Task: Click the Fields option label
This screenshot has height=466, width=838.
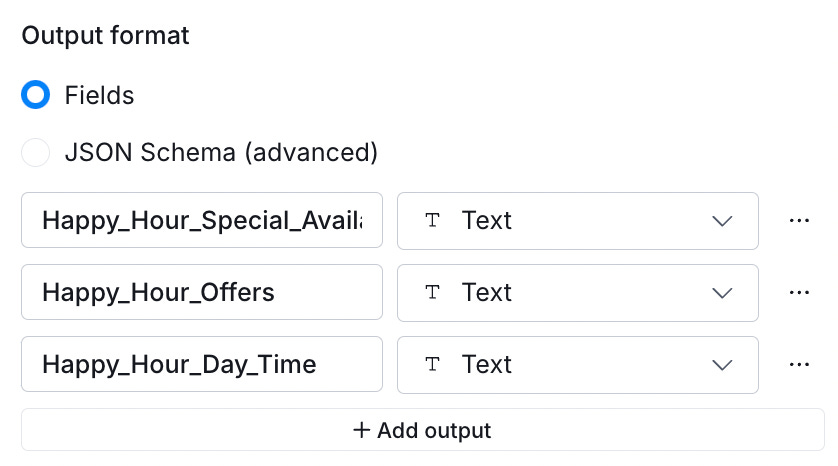Action: [100, 96]
